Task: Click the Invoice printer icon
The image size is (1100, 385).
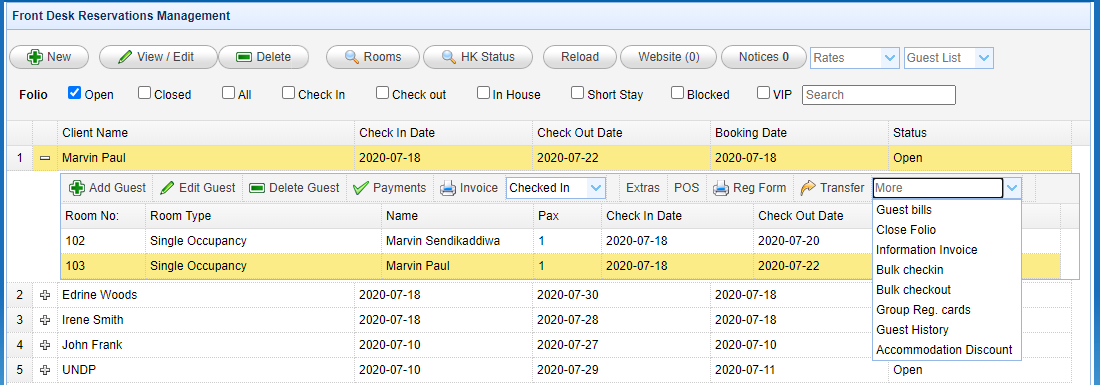Action: [x=448, y=188]
